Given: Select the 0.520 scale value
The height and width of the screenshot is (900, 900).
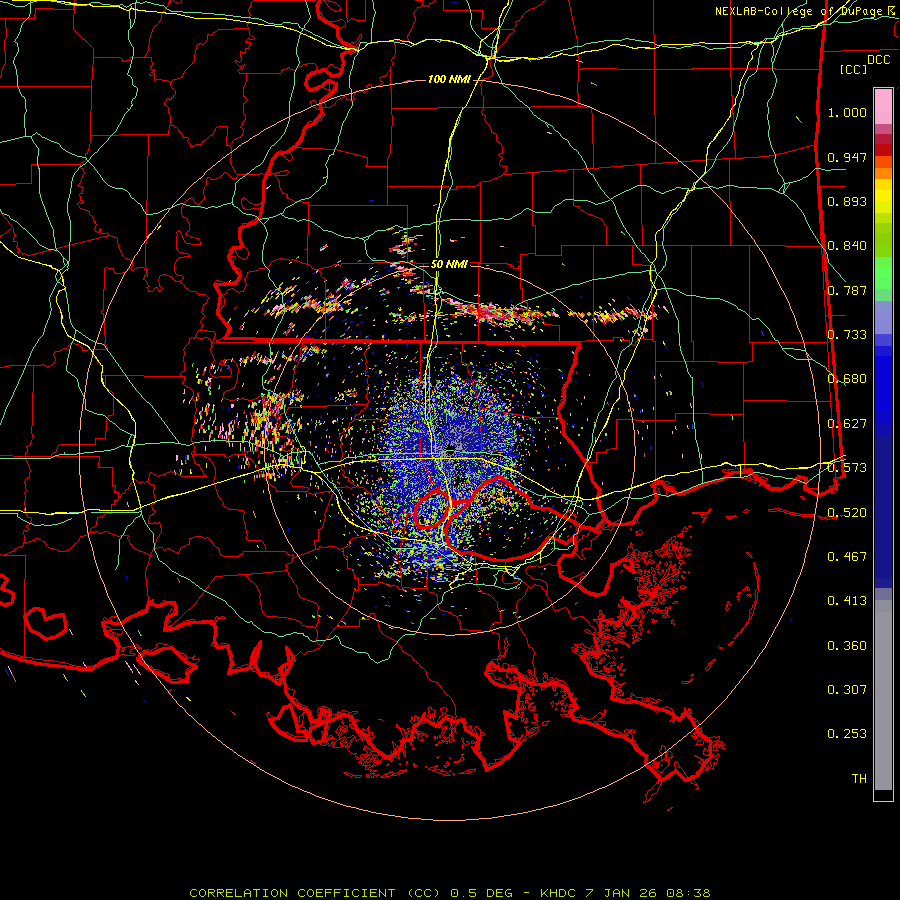Looking at the screenshot, I should [847, 513].
